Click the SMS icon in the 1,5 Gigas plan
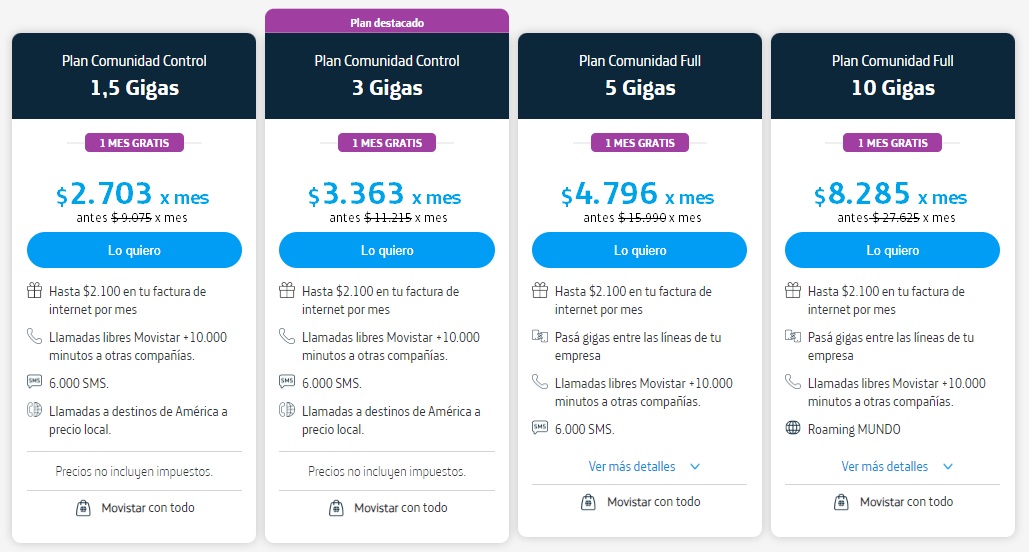Screen dimensions: 1029x552 coord(34,381)
